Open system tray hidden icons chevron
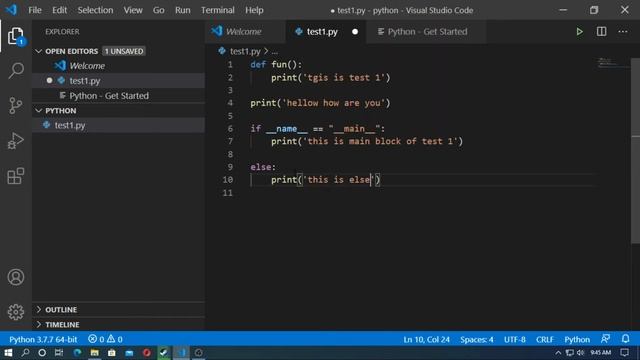 [558, 352]
